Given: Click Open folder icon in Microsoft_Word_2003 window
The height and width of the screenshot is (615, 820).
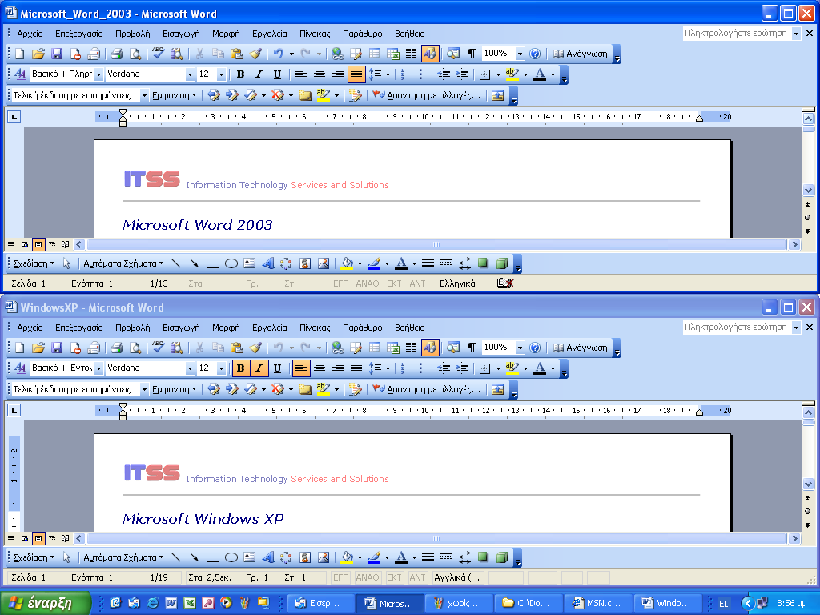Looking at the screenshot, I should 38,54.
